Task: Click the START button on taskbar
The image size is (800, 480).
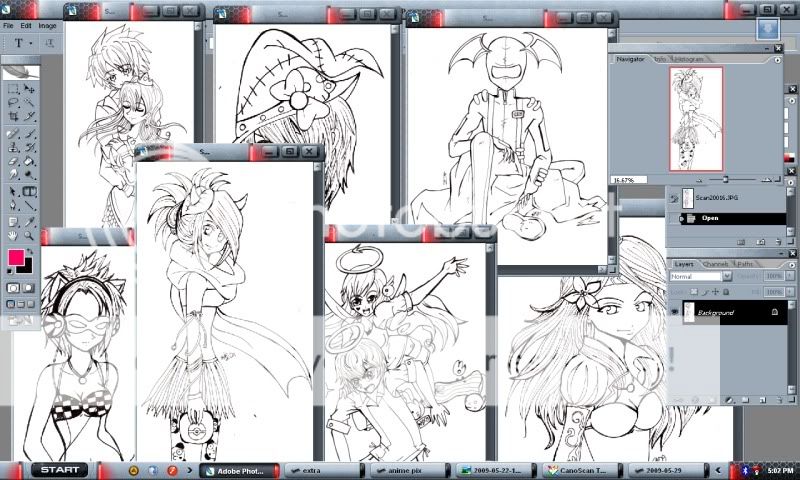Action: coord(59,469)
